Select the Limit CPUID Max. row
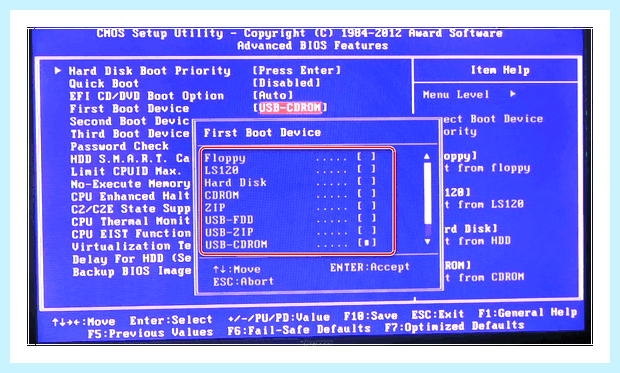Viewport: 620px width, 373px height. coord(126,172)
